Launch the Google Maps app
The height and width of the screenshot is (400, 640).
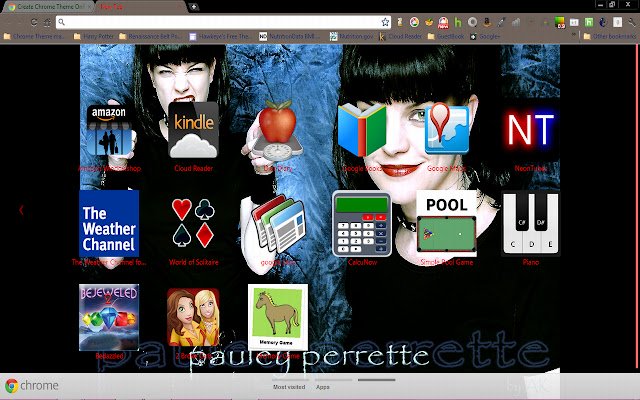(x=447, y=129)
